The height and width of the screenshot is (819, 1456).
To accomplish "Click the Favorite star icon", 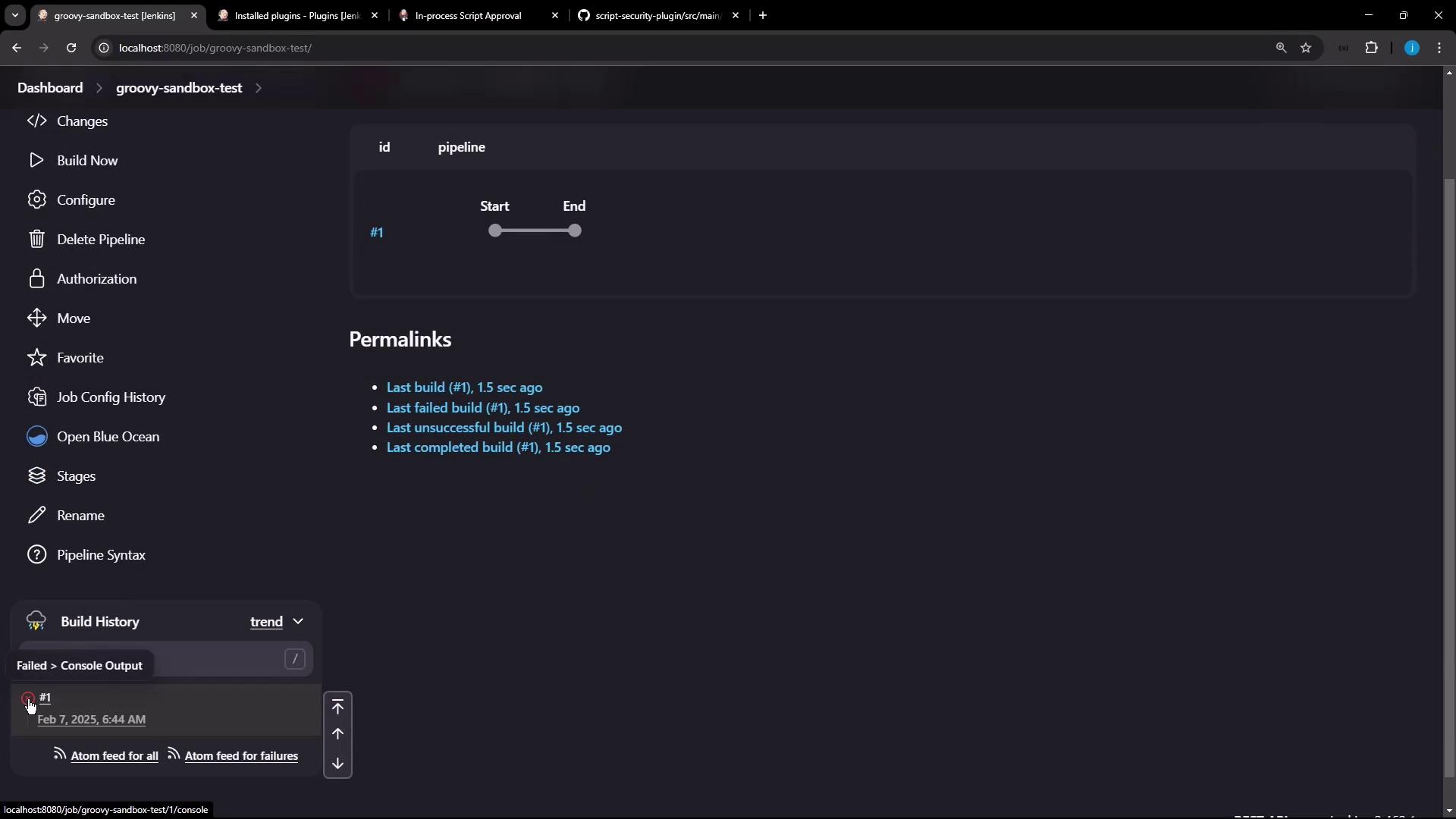I will [36, 357].
